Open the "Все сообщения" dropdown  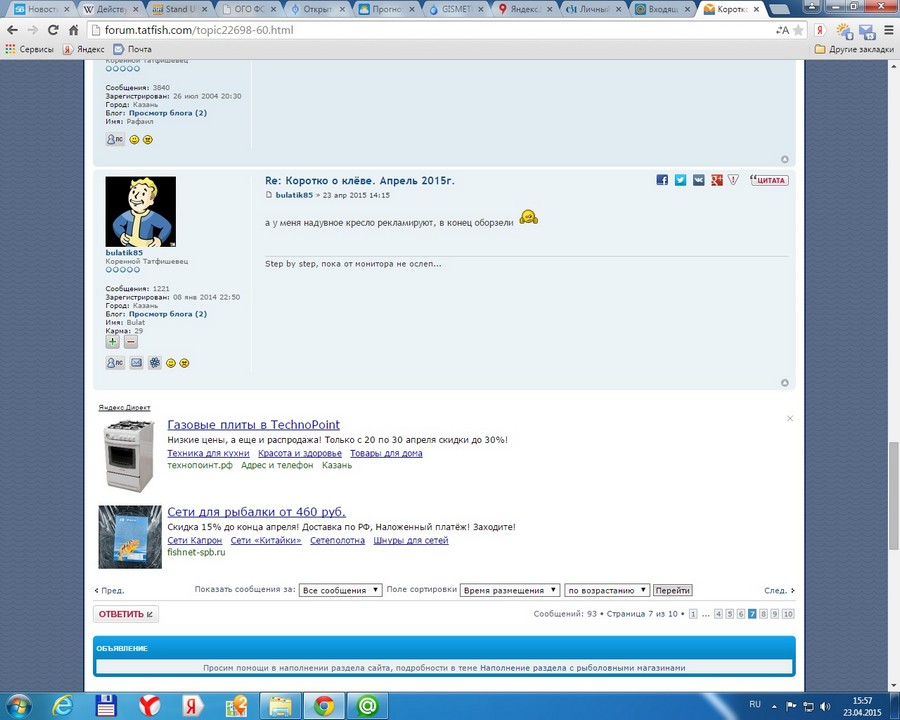tap(340, 590)
